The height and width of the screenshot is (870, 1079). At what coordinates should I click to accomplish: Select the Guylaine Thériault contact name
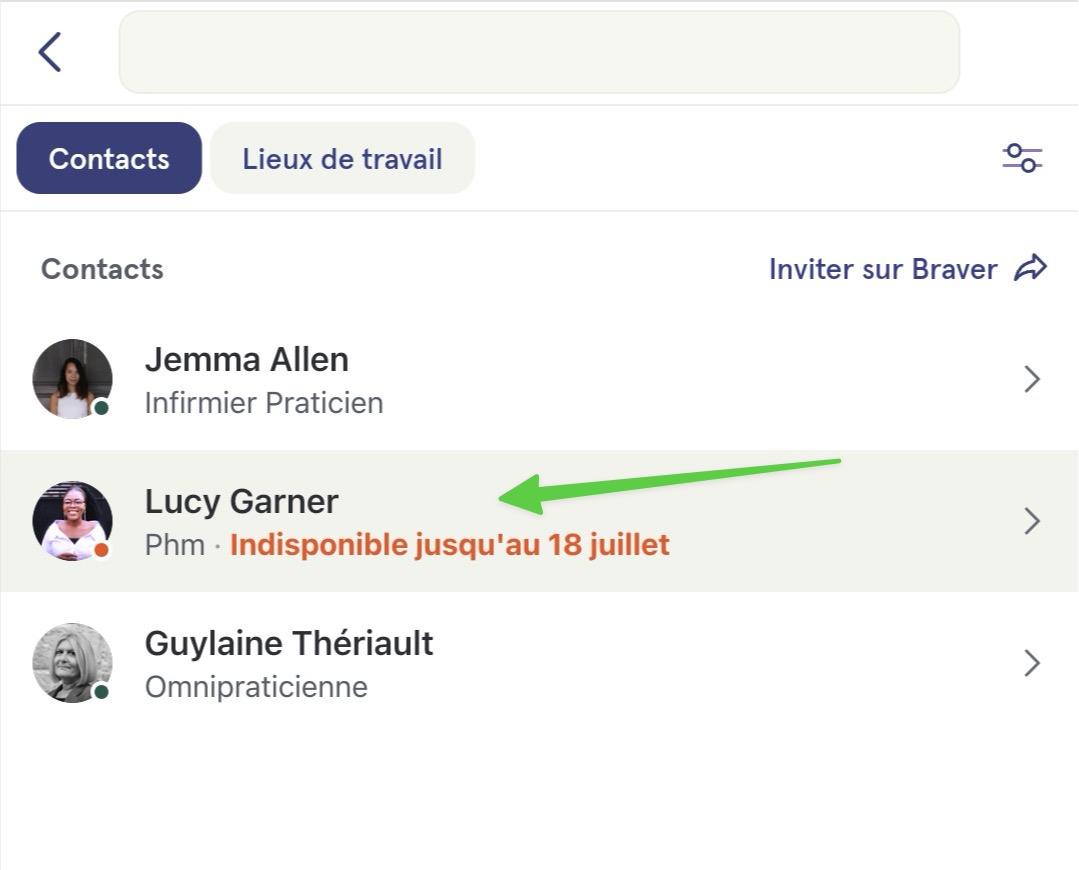(x=289, y=644)
